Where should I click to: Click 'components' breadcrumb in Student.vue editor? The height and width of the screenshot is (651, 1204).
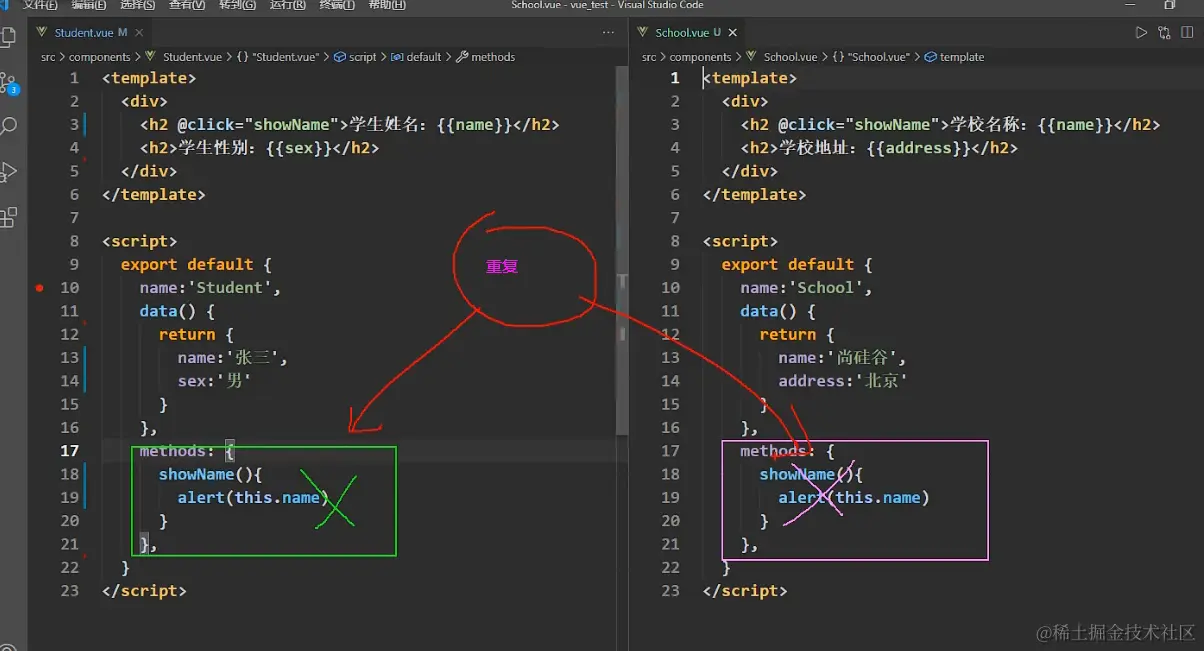pos(100,57)
